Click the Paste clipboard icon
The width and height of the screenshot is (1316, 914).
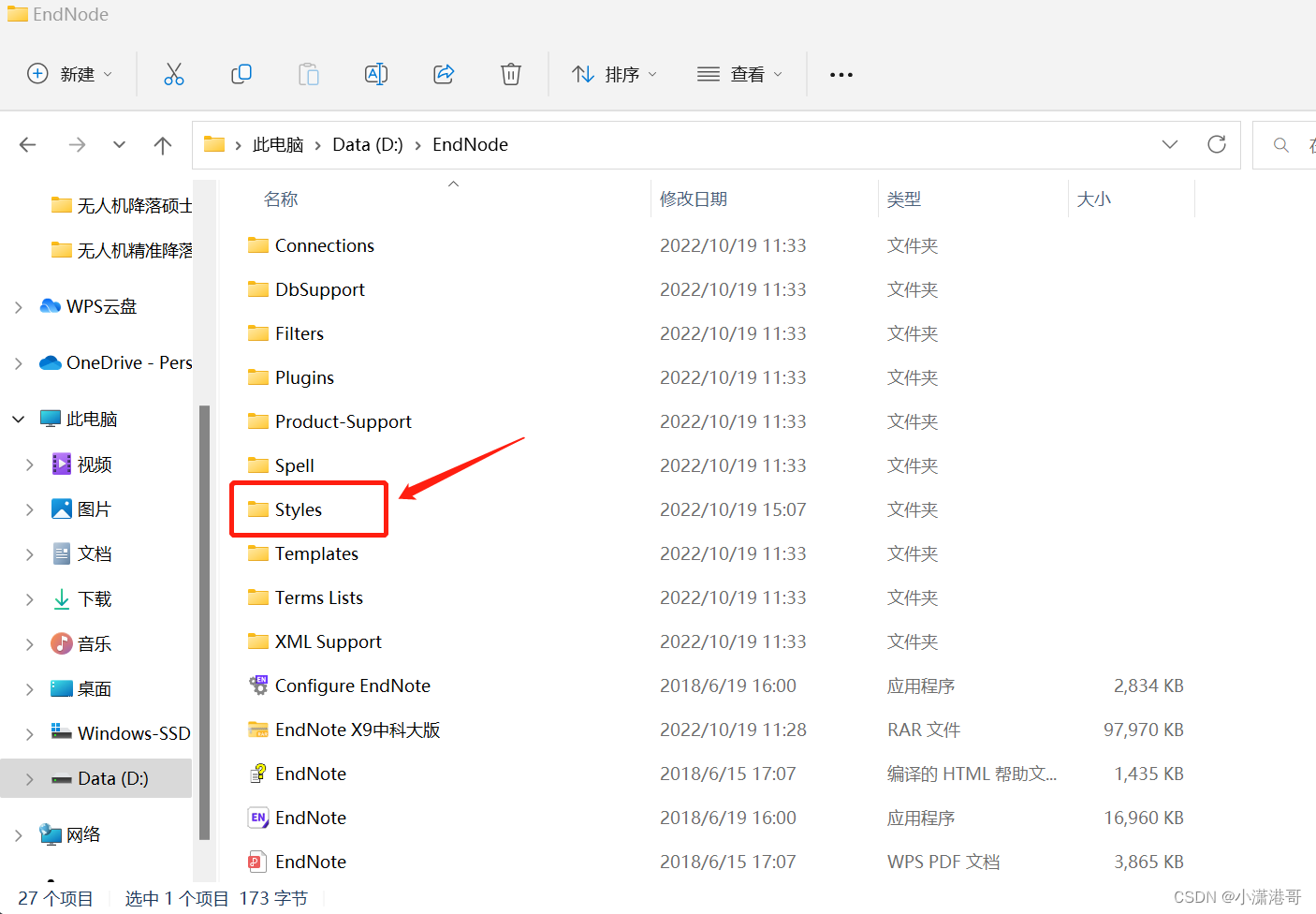click(309, 74)
